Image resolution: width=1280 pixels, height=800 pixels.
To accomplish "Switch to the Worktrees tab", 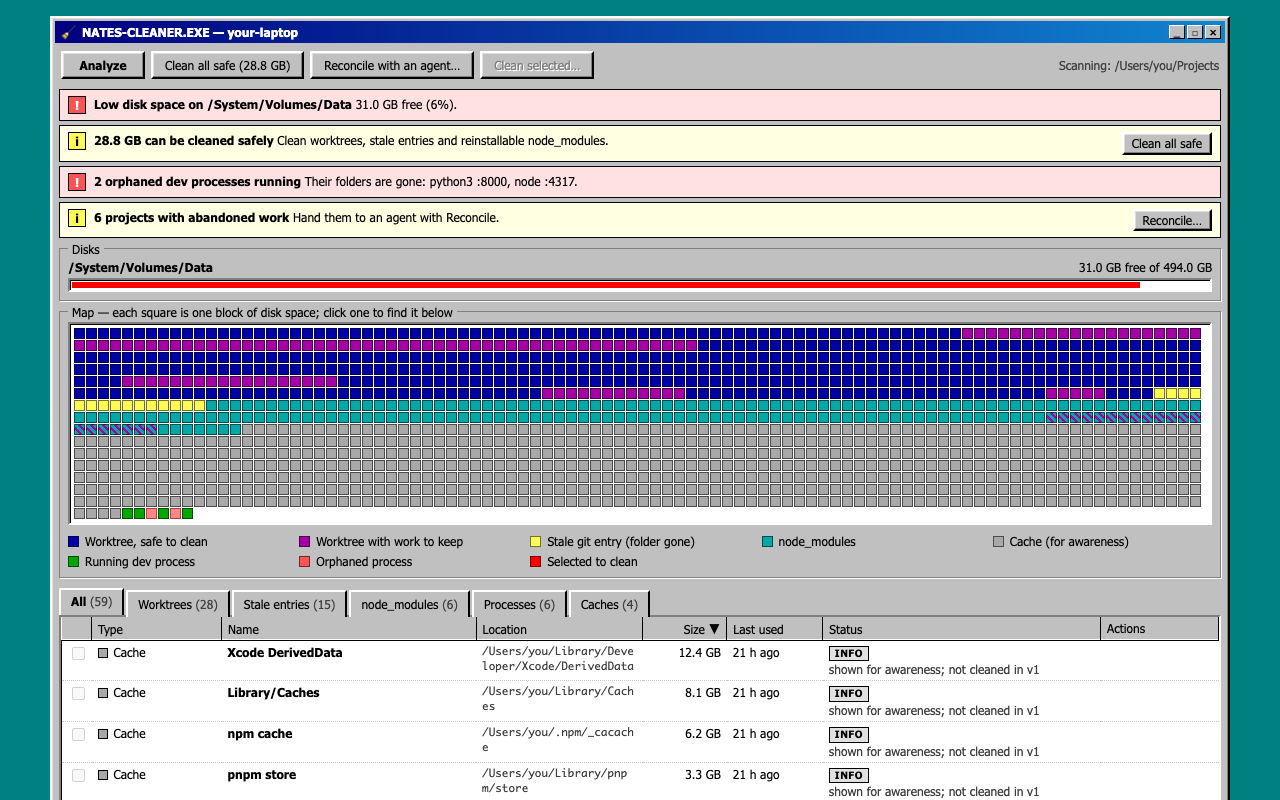I will (x=178, y=604).
